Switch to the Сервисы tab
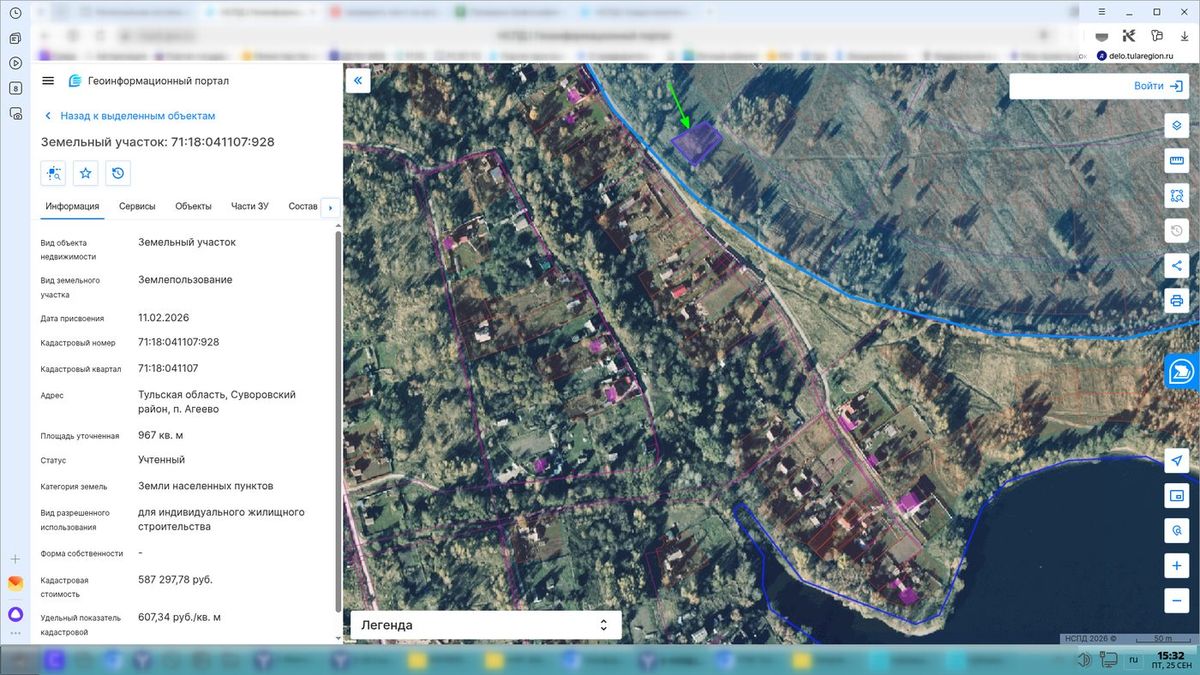The height and width of the screenshot is (675, 1200). 137,206
